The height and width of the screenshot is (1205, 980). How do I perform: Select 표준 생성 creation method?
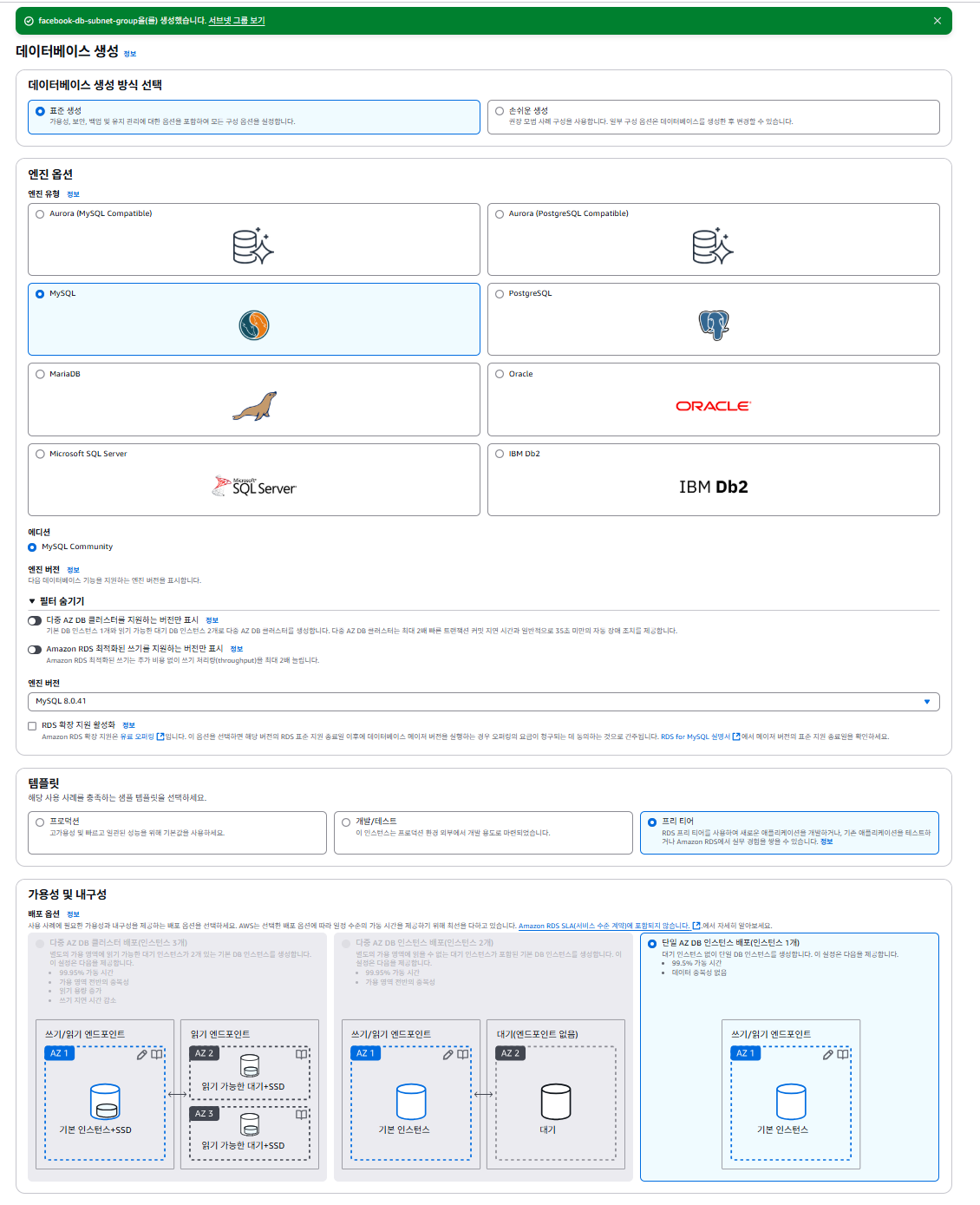(253, 117)
